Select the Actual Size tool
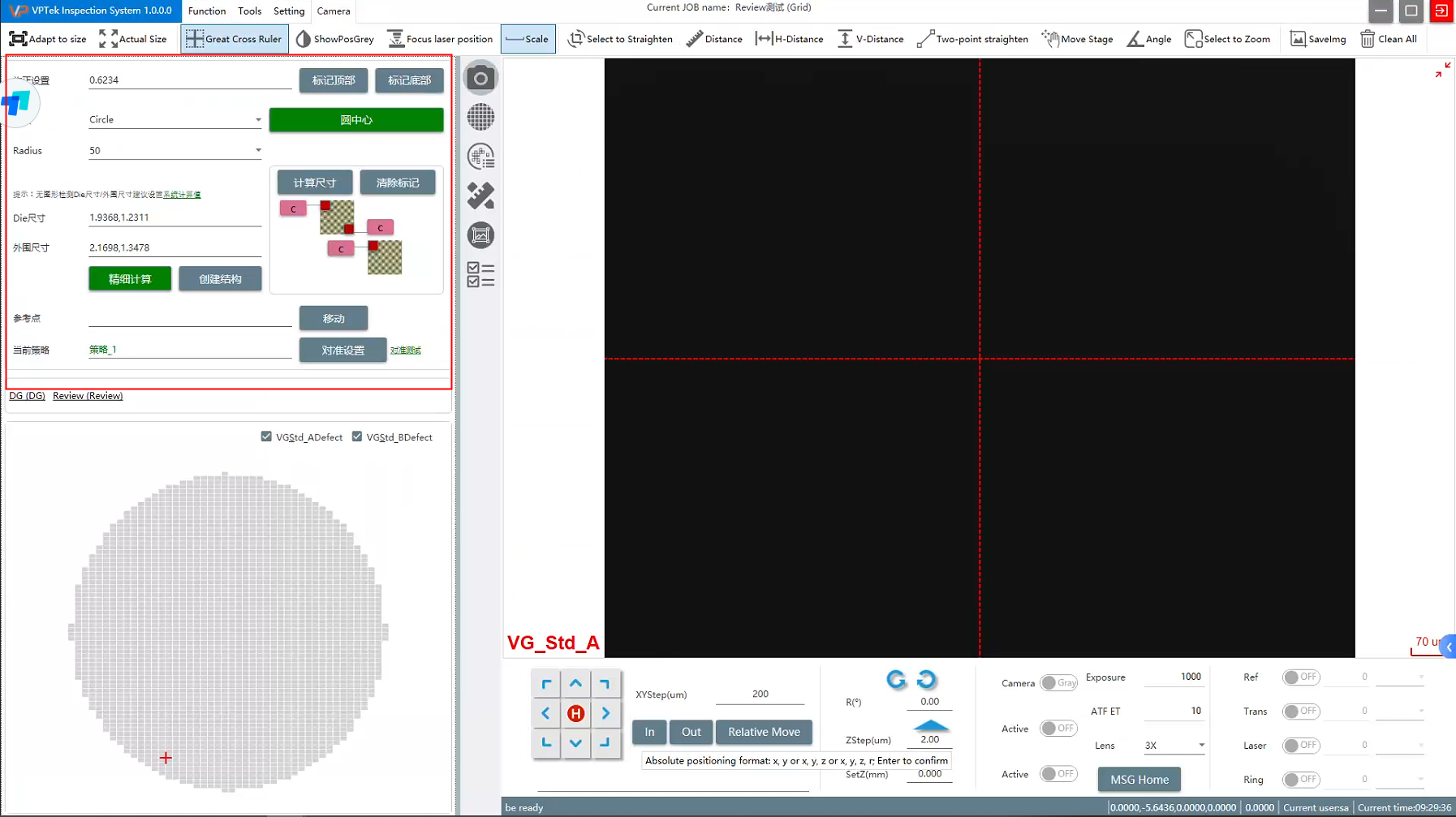The height and width of the screenshot is (817, 1456). tap(133, 39)
